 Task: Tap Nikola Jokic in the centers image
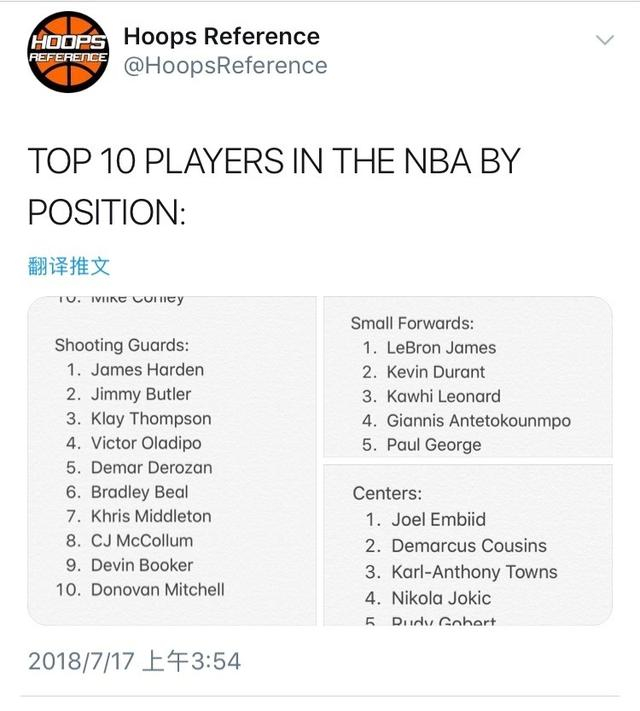[x=441, y=598]
